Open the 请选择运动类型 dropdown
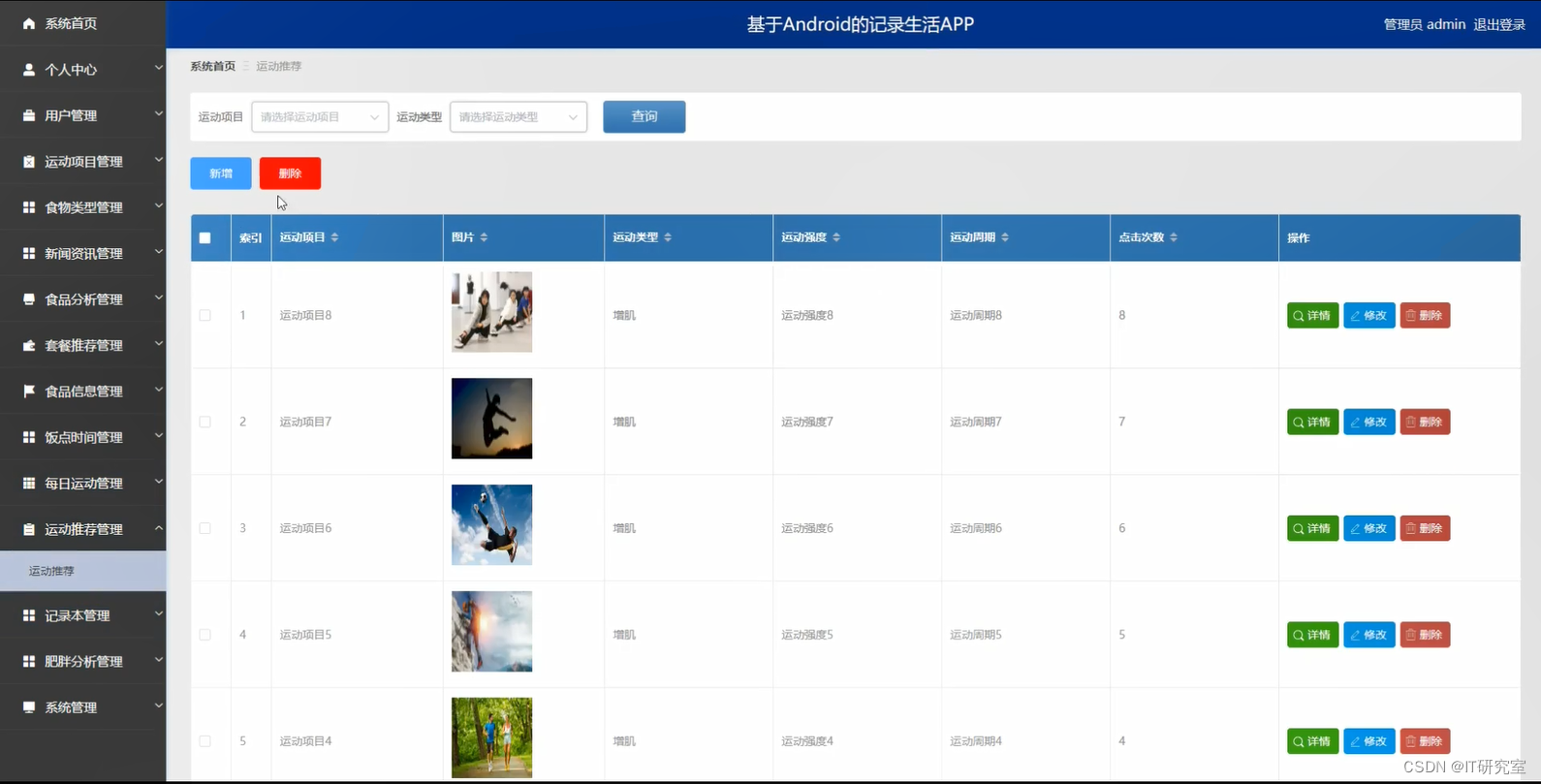The height and width of the screenshot is (784, 1541). pyautogui.click(x=519, y=116)
